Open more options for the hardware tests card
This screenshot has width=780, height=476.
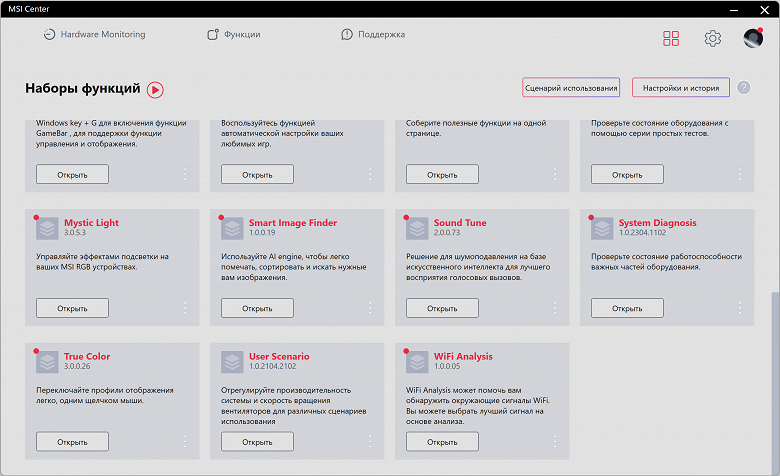740,174
